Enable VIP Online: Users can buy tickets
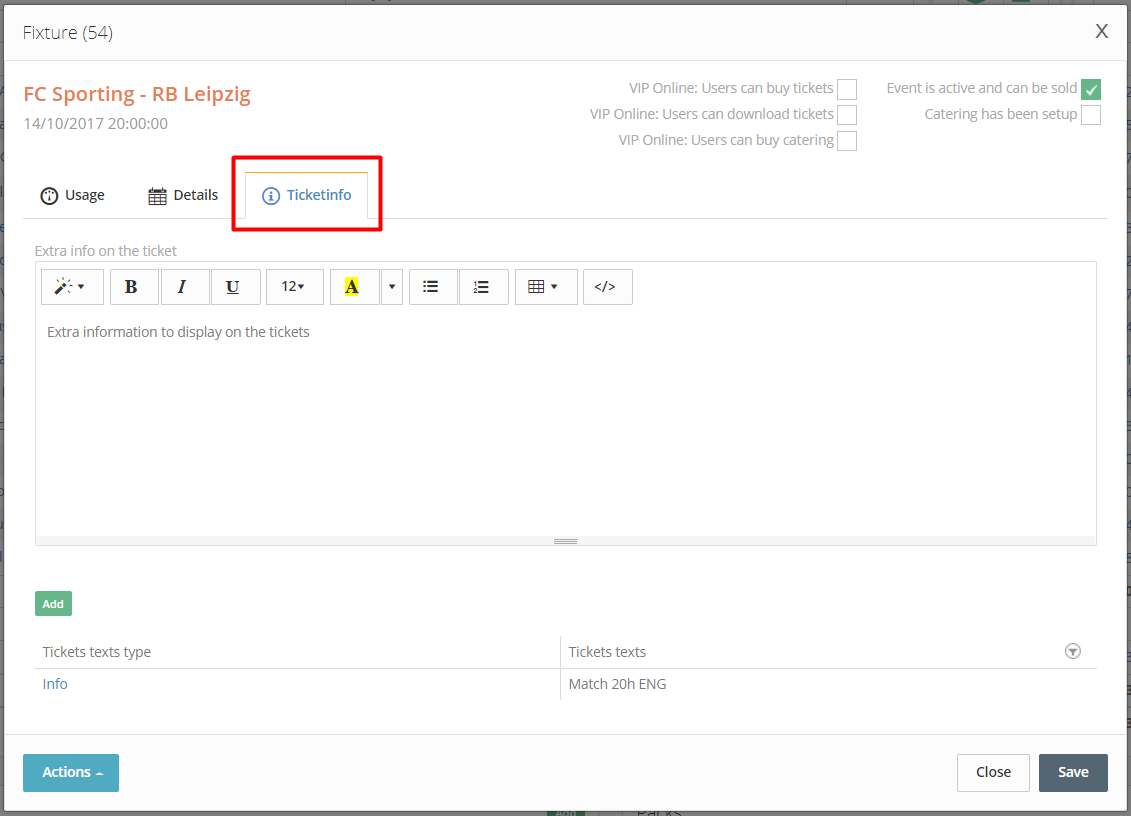This screenshot has width=1131, height=816. (x=847, y=89)
